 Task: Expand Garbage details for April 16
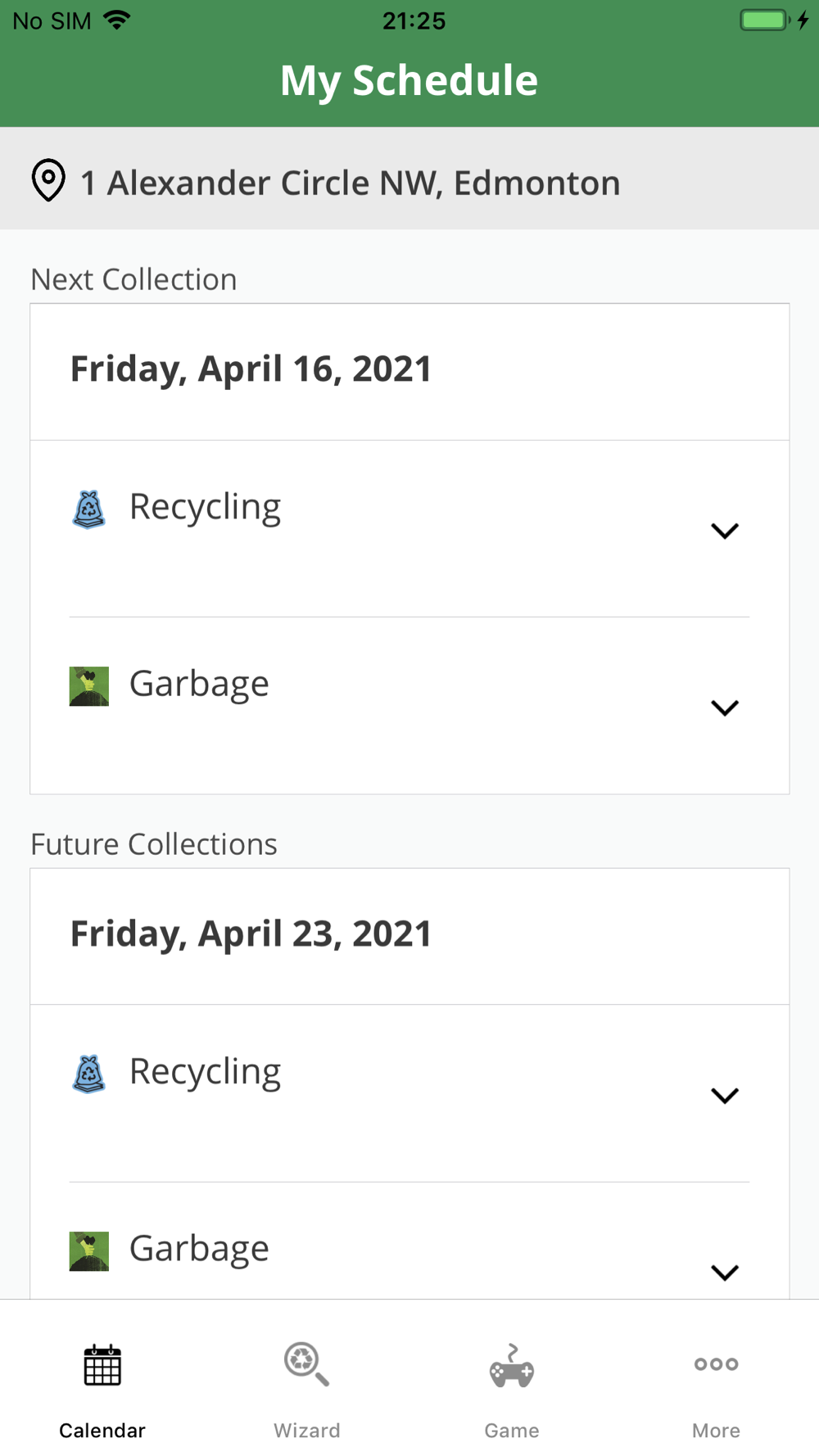click(x=725, y=708)
